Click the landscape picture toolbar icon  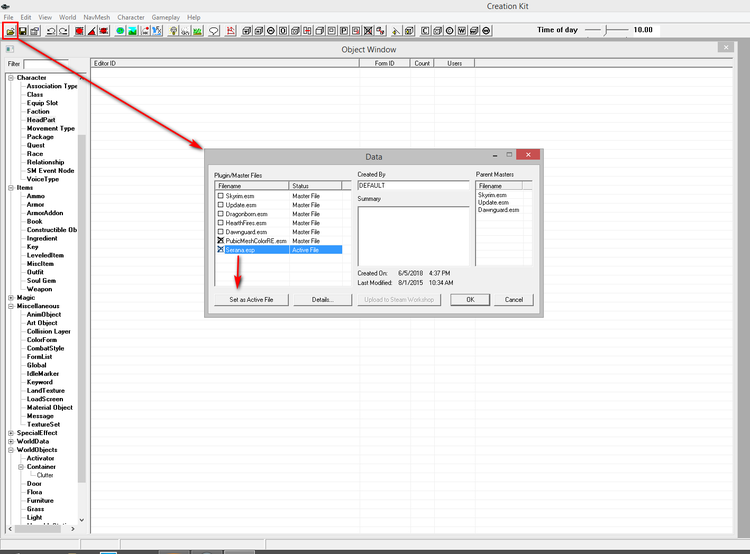tap(132, 31)
